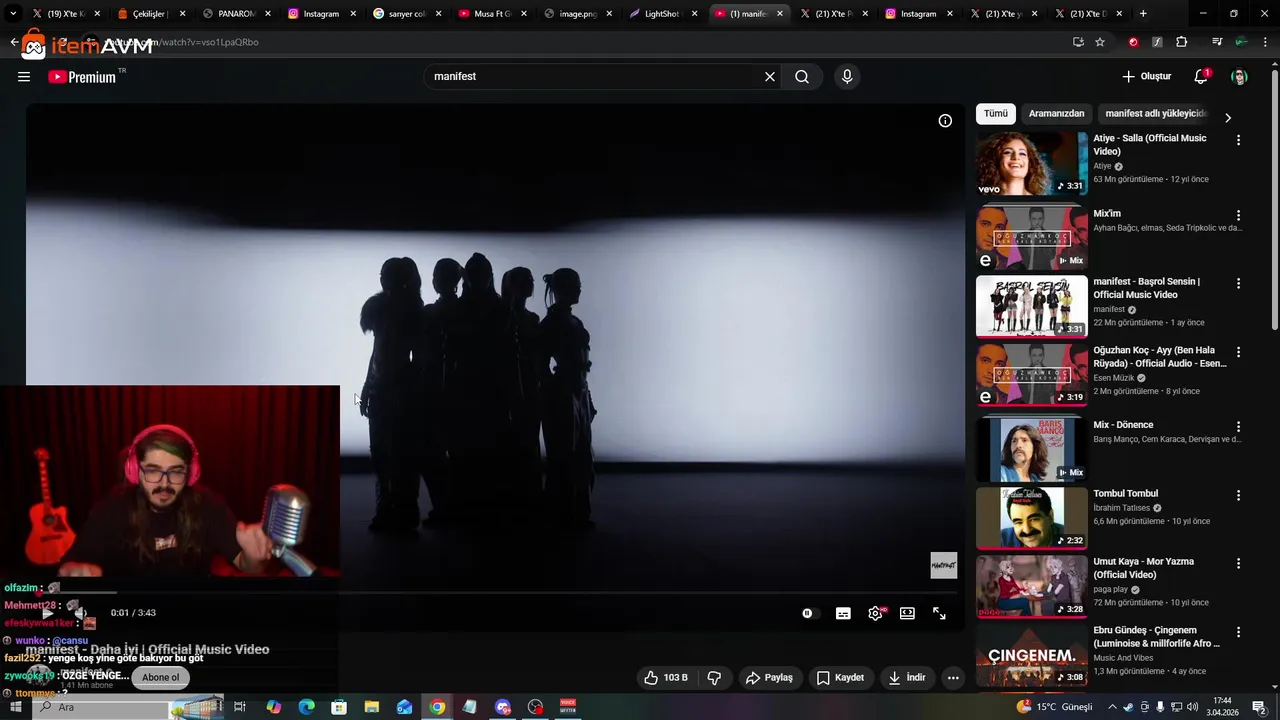Open the Oluştur create dropdown

(1146, 77)
